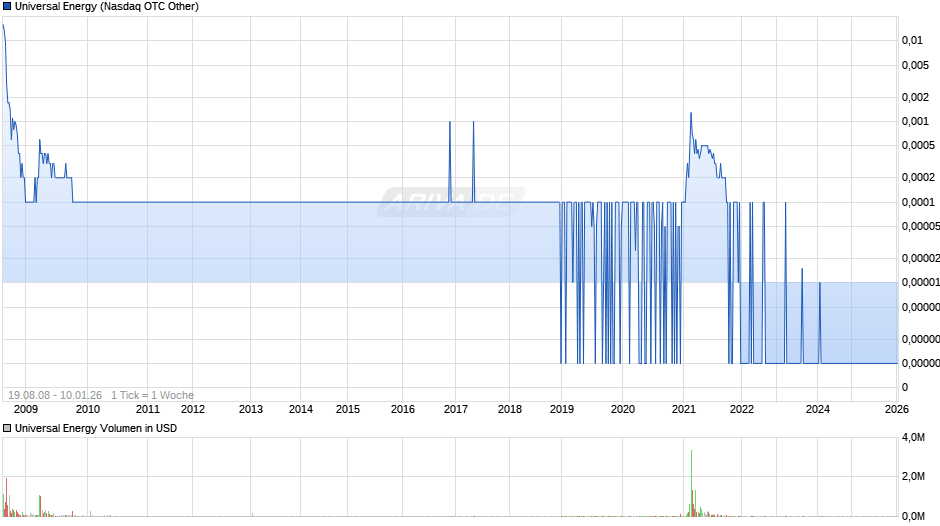Click the chart title 'Universal Energy (Nasdaq OTC Other)'
Screen dimensions: 940x526
point(107,7)
